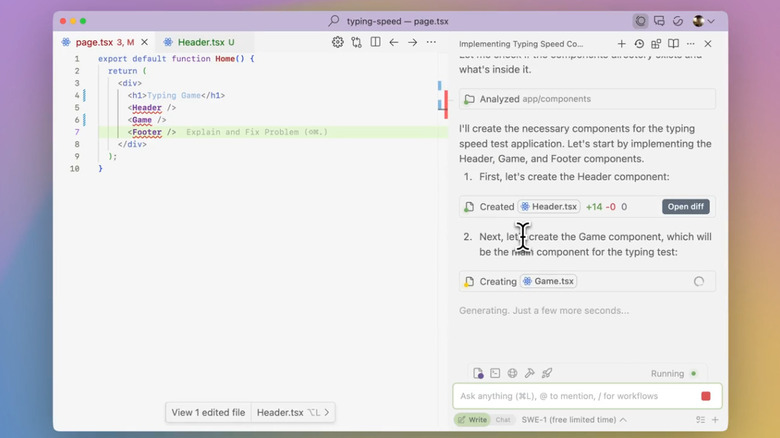Screen dimensions: 780x438
Task: Open the conversation history clock icon
Action: pos(638,44)
